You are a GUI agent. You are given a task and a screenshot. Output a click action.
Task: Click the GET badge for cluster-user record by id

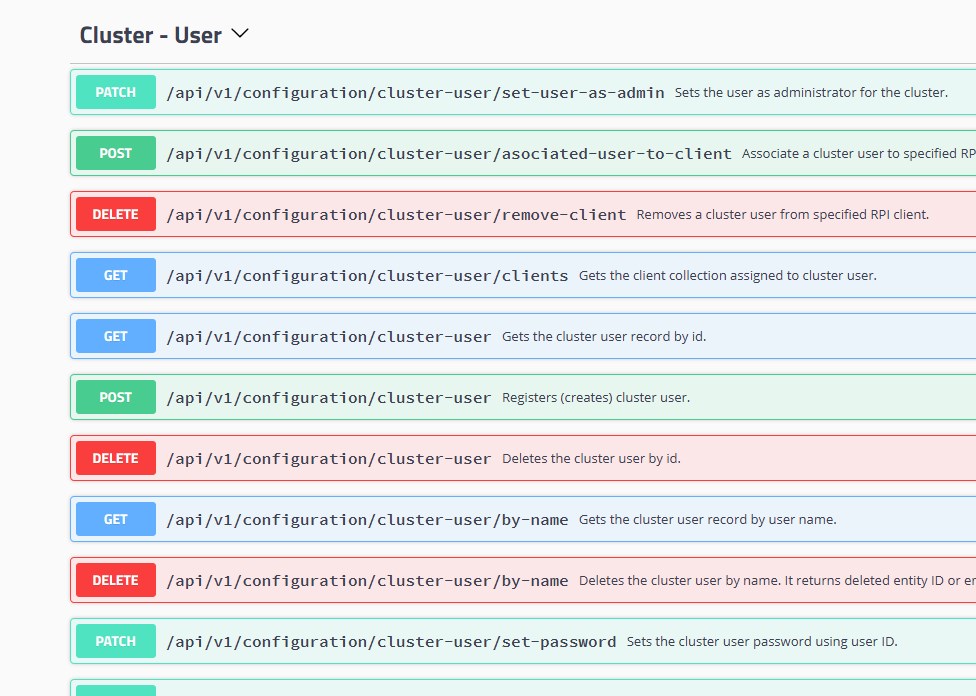[x=115, y=336]
